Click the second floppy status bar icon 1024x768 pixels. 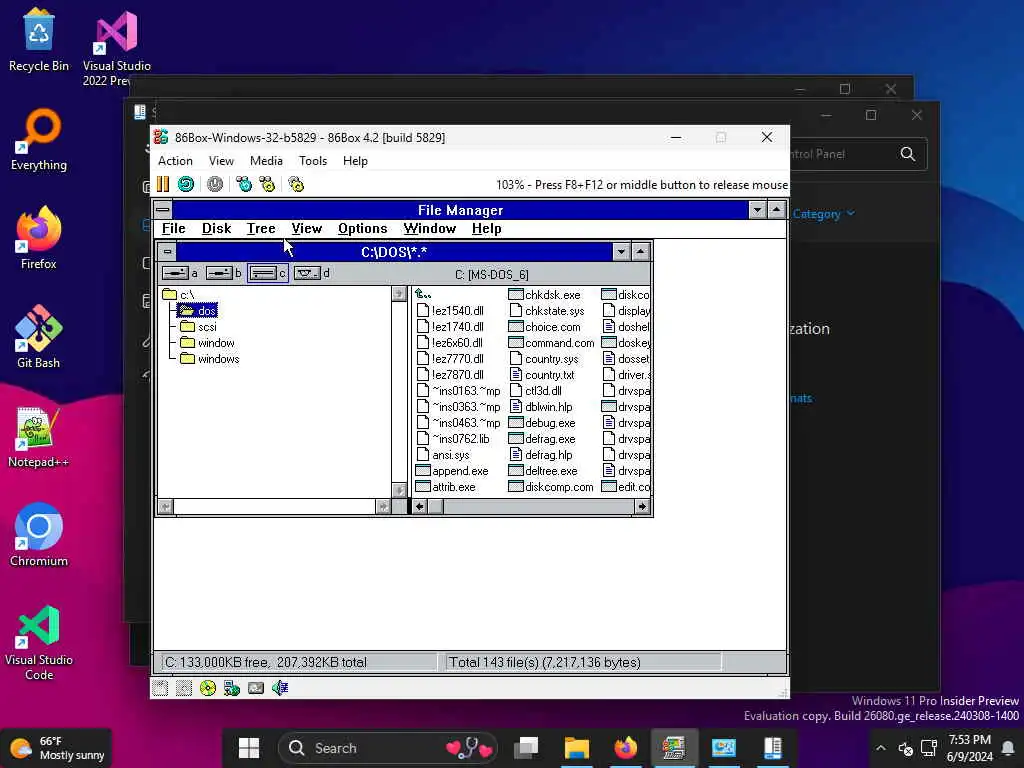(184, 688)
